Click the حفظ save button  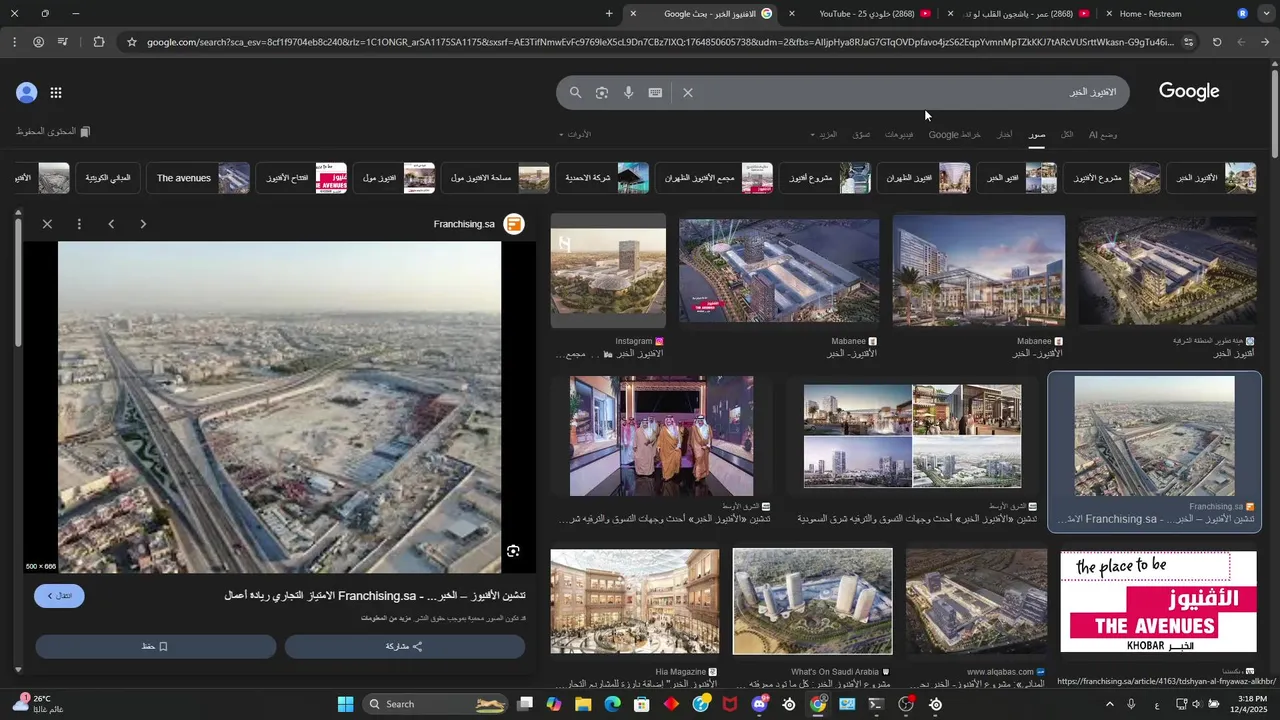(156, 647)
